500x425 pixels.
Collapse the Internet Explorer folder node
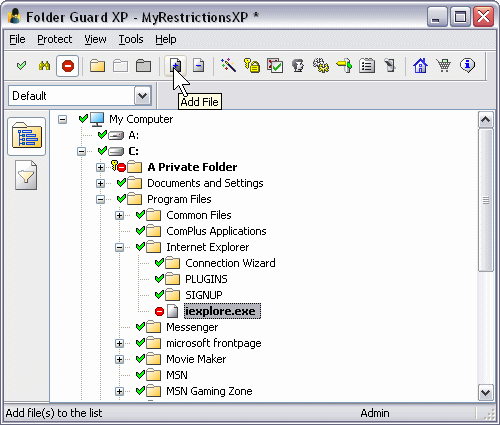119,247
